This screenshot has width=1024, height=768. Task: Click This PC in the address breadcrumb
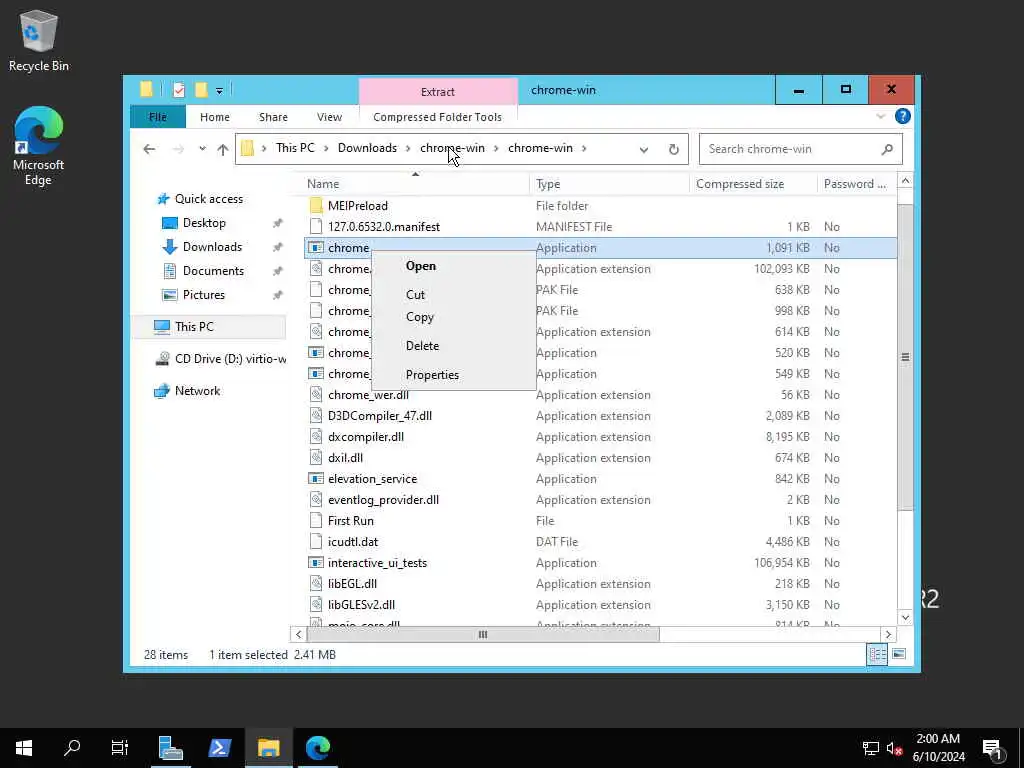click(295, 148)
